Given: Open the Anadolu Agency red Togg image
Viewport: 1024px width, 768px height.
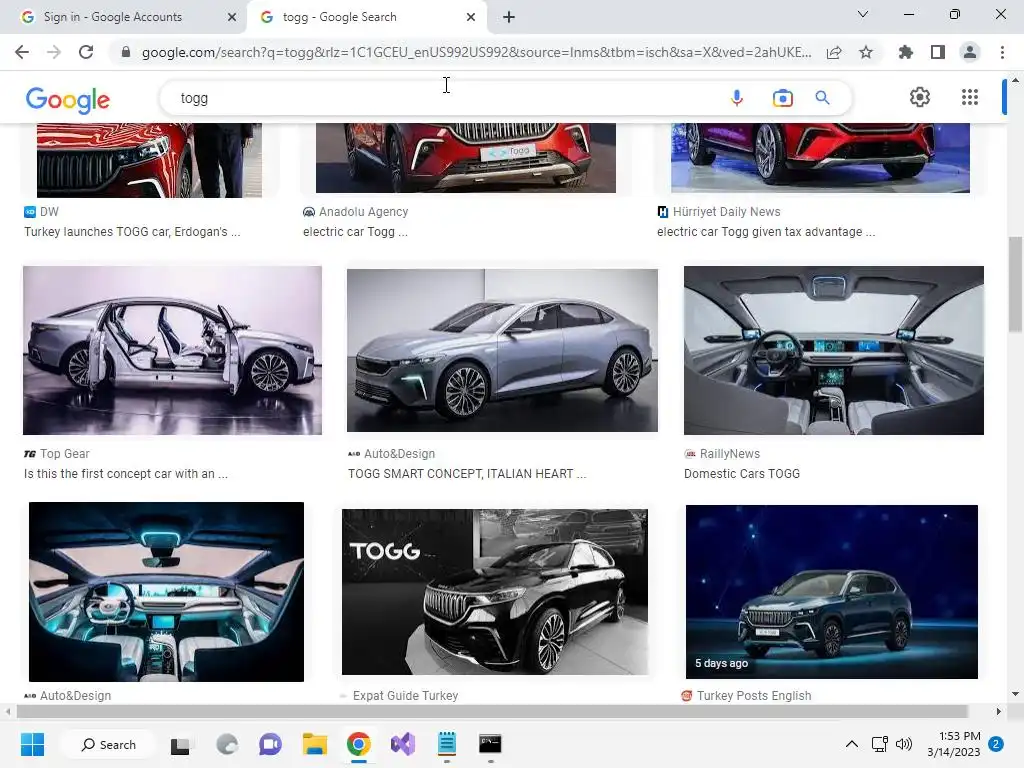Looking at the screenshot, I should click(x=466, y=157).
